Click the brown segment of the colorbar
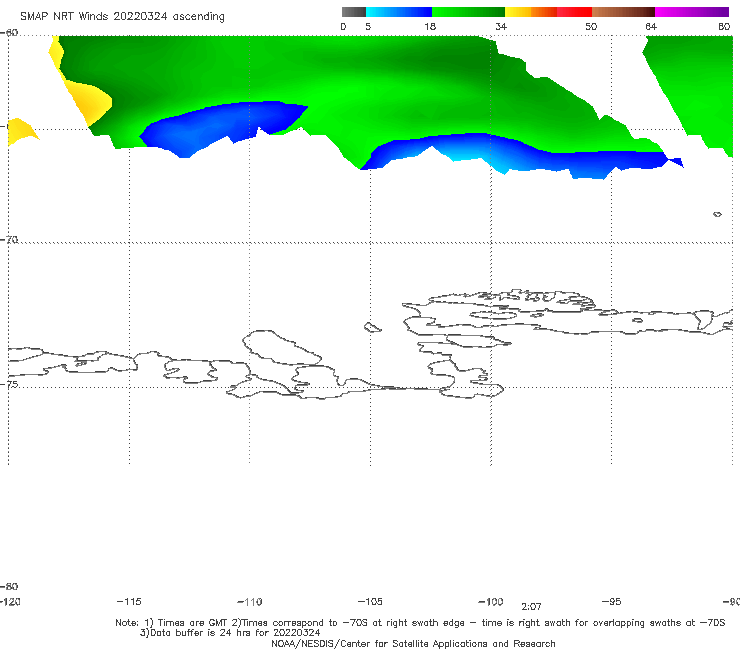 click(623, 12)
